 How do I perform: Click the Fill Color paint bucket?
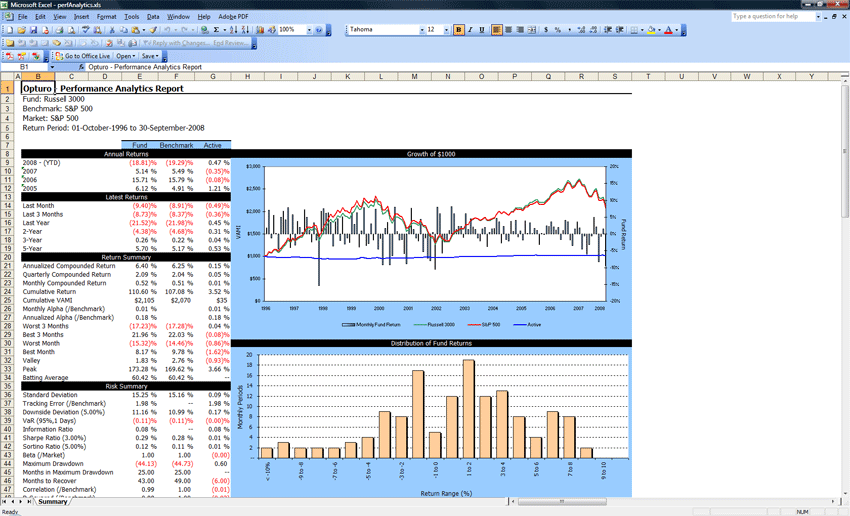coord(652,30)
